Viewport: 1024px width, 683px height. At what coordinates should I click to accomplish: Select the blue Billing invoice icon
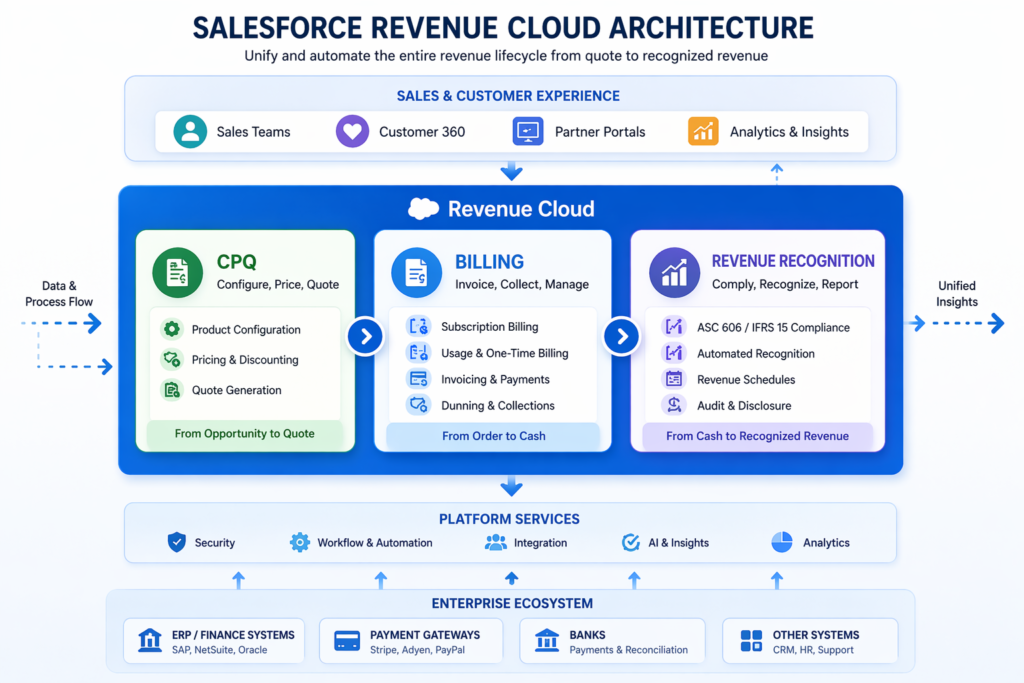(x=416, y=272)
